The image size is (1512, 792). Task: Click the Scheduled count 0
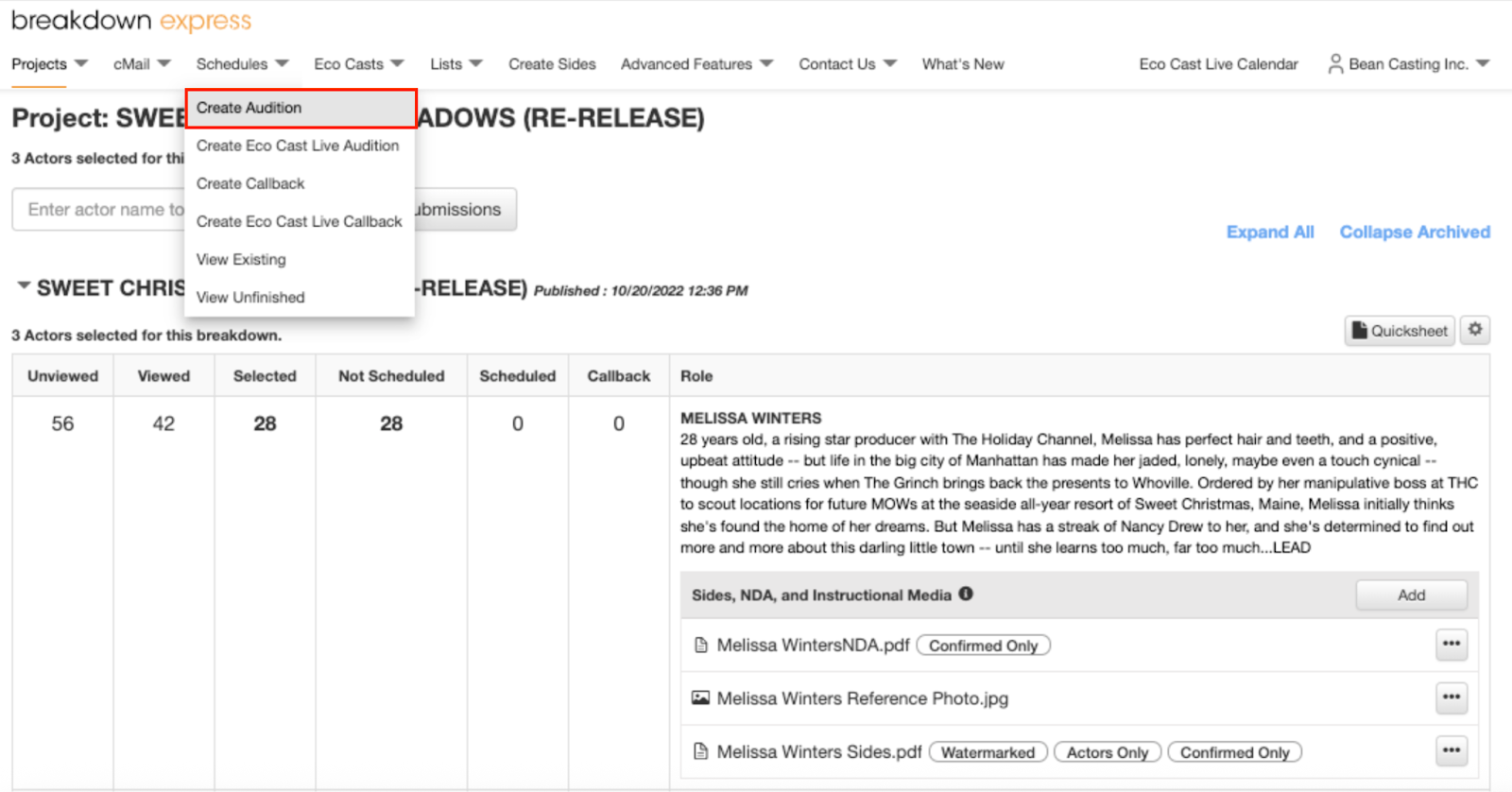[518, 424]
